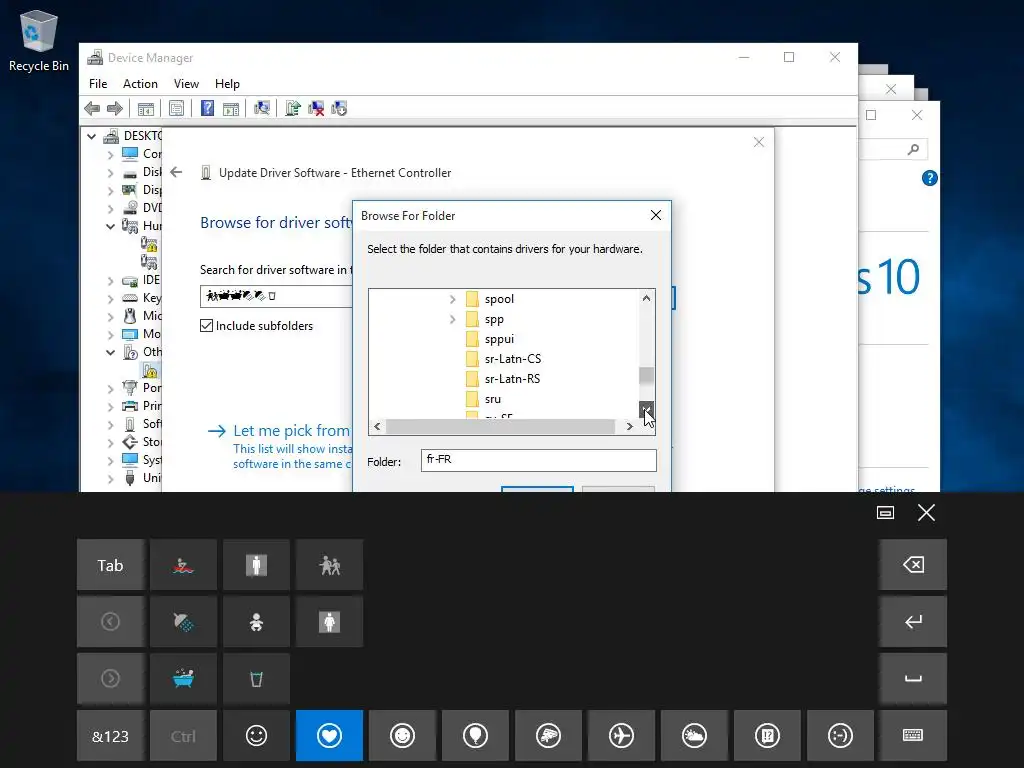Image resolution: width=1024 pixels, height=768 pixels.
Task: Click the Forward arrow in Device Manager toolbar
Action: click(x=114, y=108)
